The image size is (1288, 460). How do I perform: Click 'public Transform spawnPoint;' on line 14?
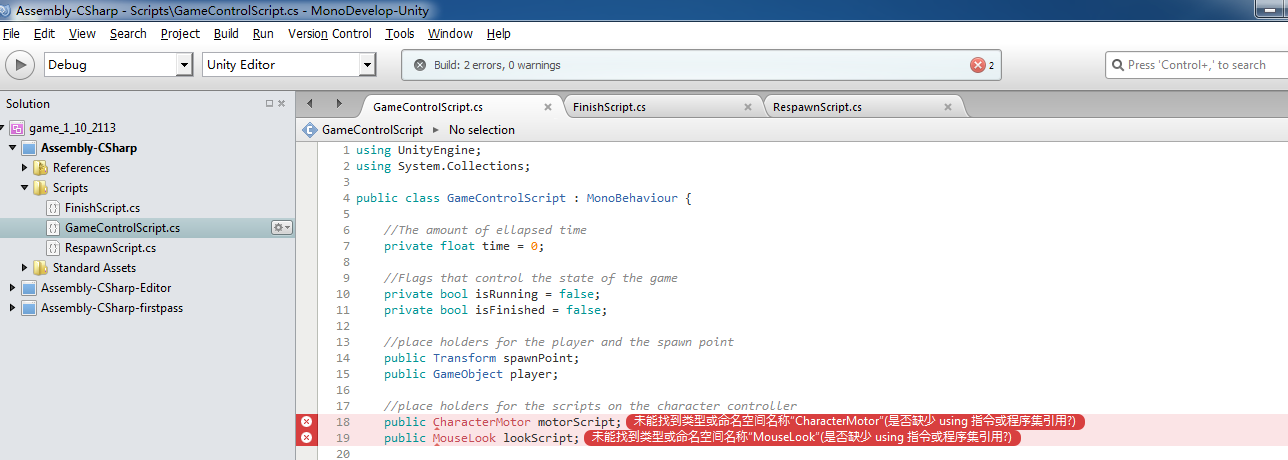[481, 358]
